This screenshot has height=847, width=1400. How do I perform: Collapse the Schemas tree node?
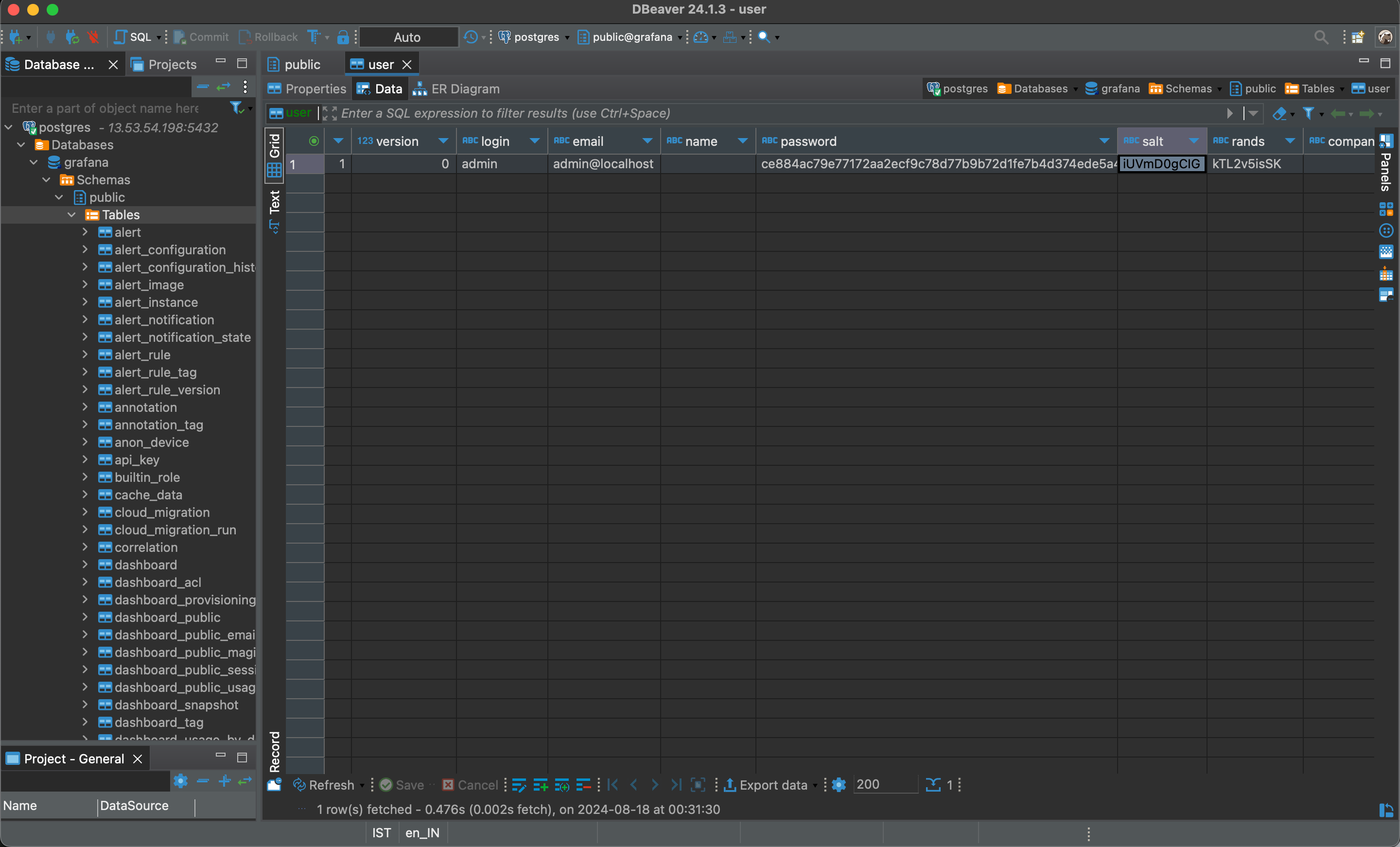[47, 179]
